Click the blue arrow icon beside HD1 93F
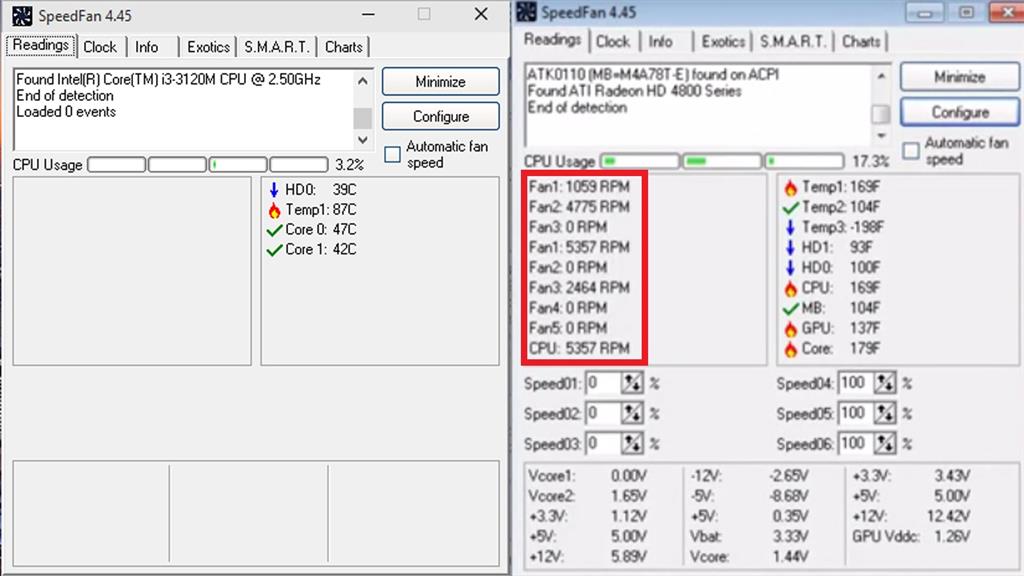Image resolution: width=1024 pixels, height=576 pixels. [791, 248]
